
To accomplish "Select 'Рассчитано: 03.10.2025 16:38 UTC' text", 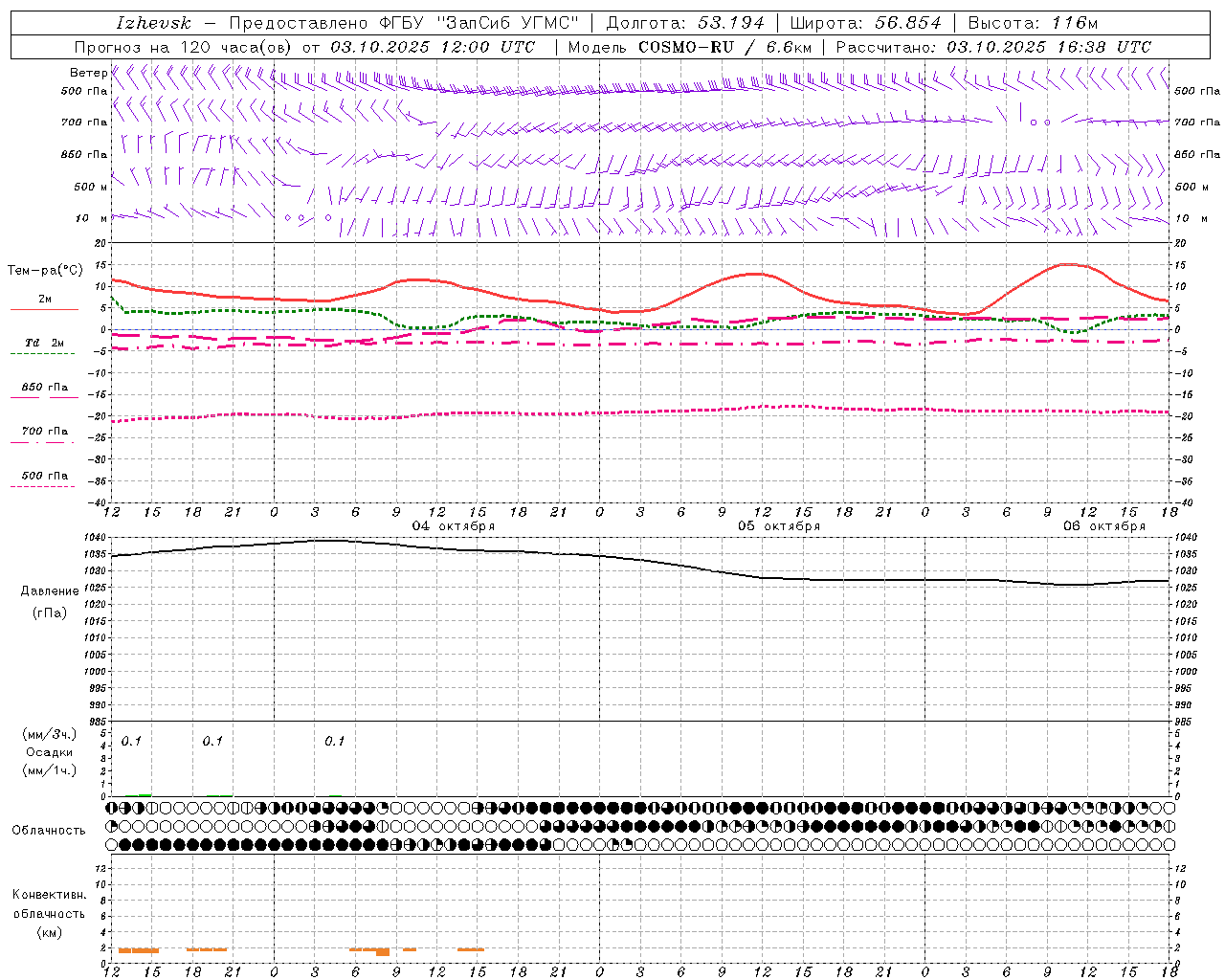I will pyautogui.click(x=993, y=47).
